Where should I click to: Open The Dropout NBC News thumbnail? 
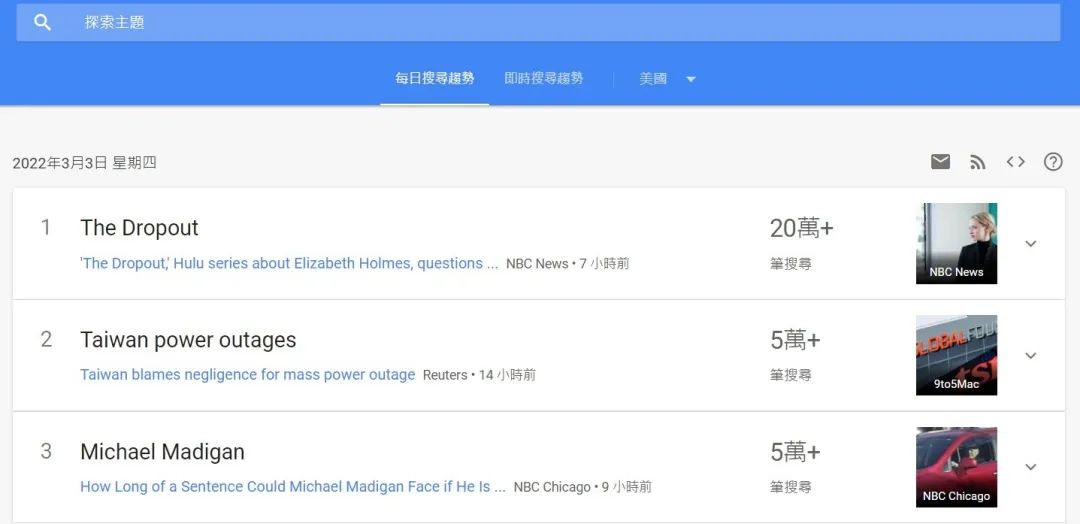(956, 243)
